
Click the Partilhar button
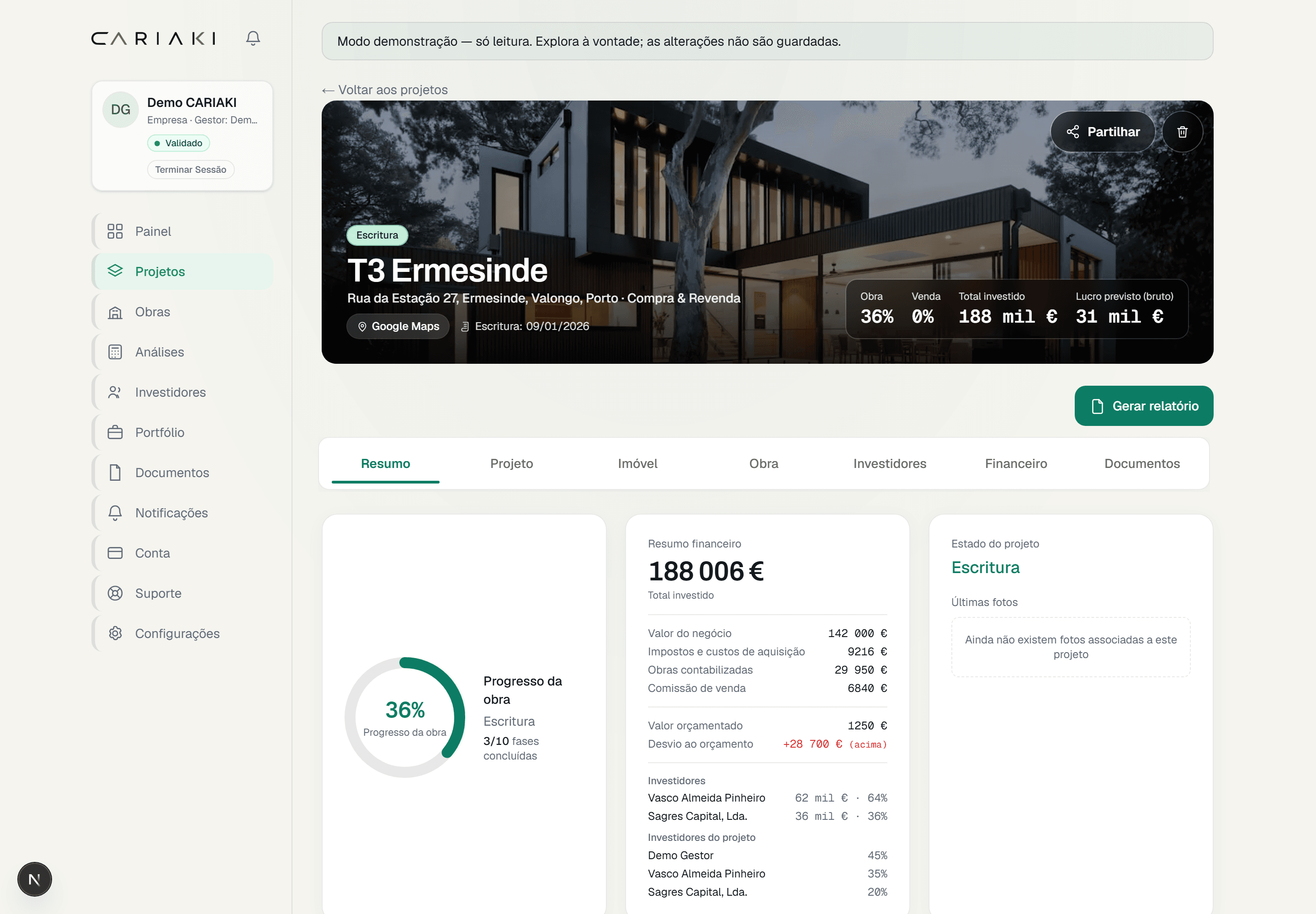tap(1103, 132)
